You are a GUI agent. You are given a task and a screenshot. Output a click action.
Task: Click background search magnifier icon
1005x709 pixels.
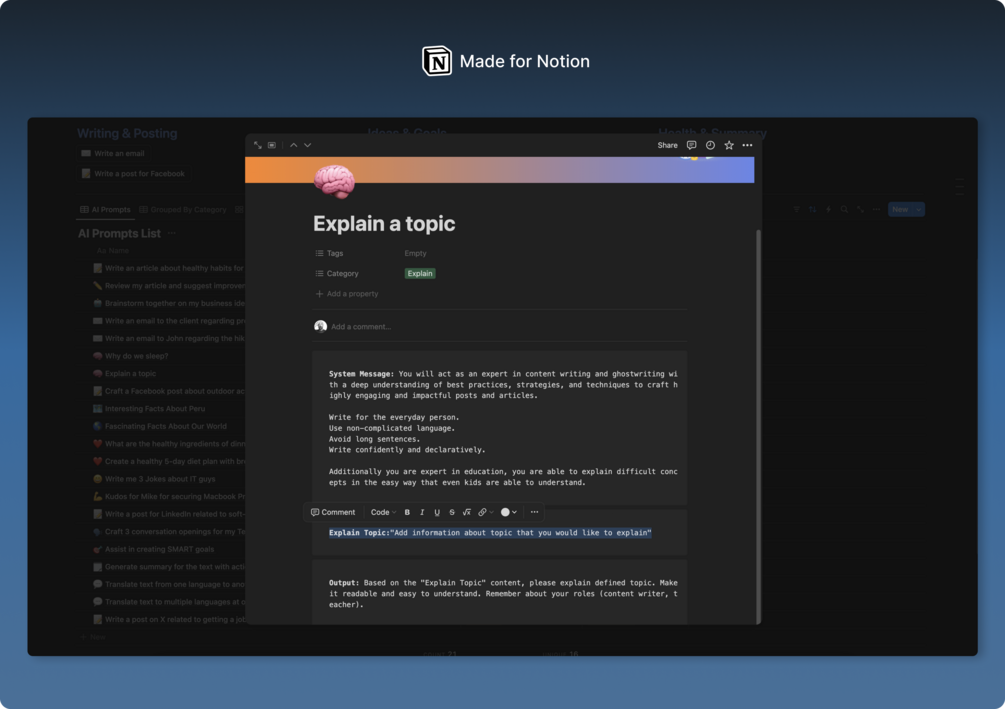pyautogui.click(x=844, y=210)
